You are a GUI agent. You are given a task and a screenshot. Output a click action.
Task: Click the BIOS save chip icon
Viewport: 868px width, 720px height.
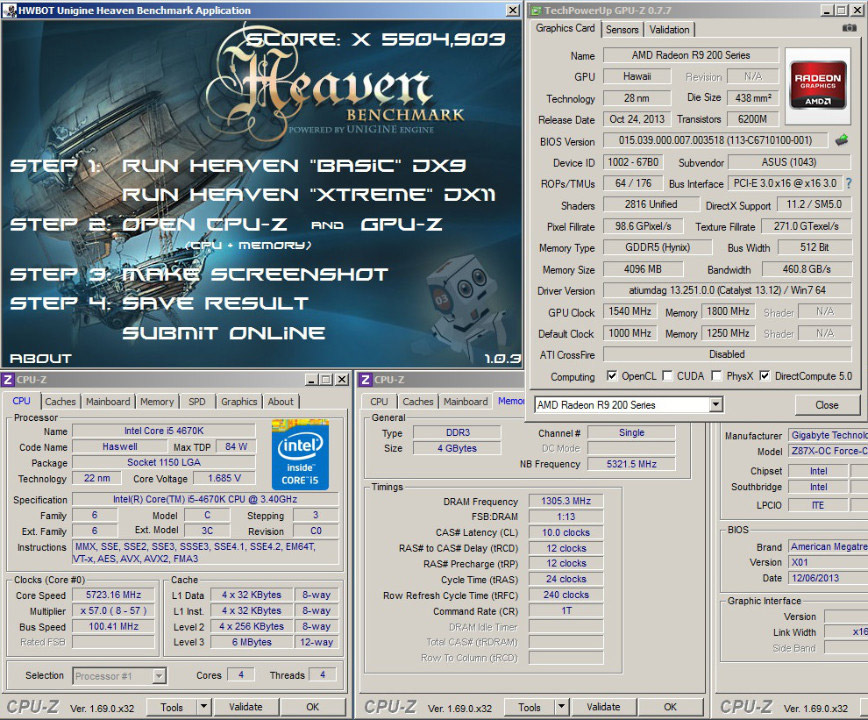(x=841, y=140)
